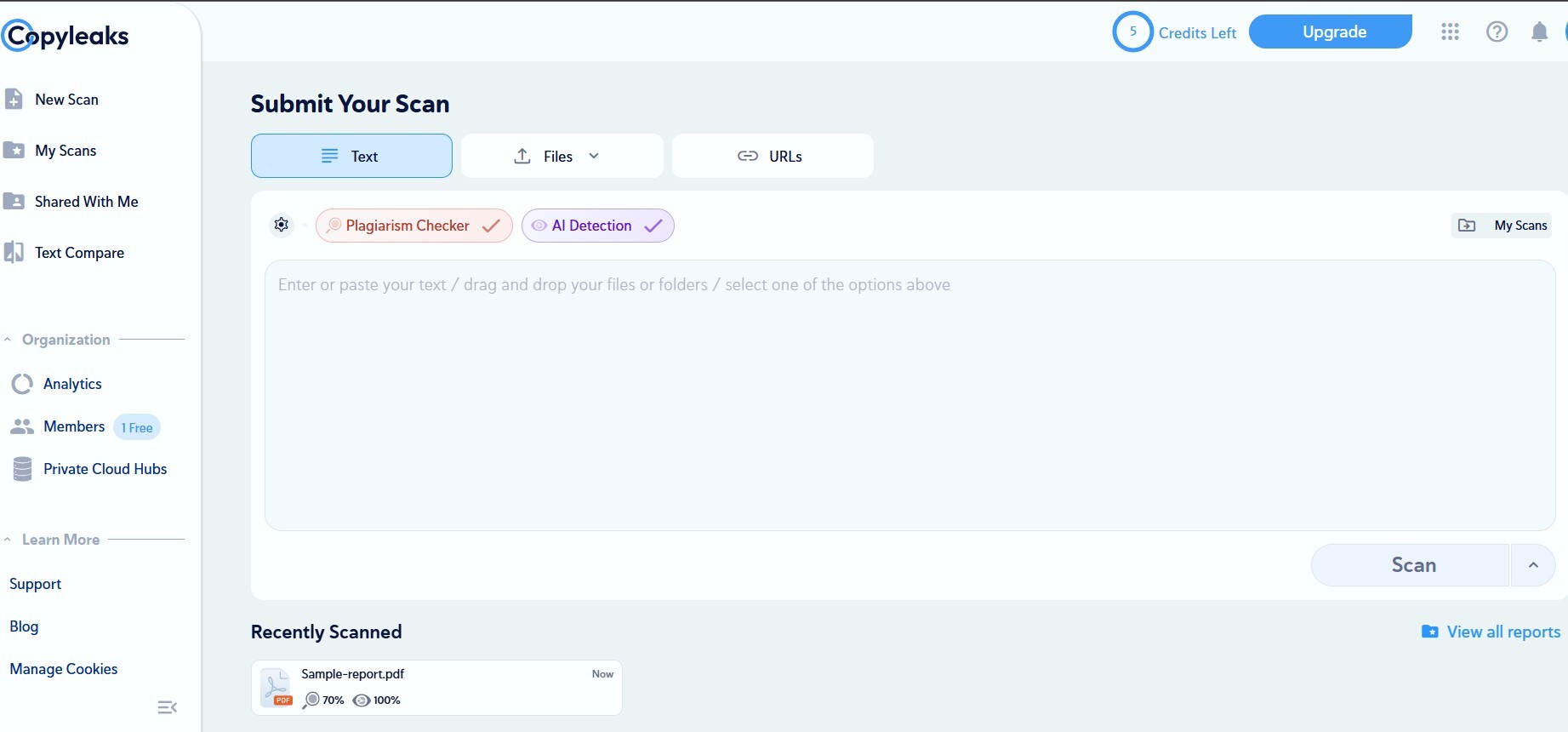Open the My Scans folder button

click(1502, 226)
